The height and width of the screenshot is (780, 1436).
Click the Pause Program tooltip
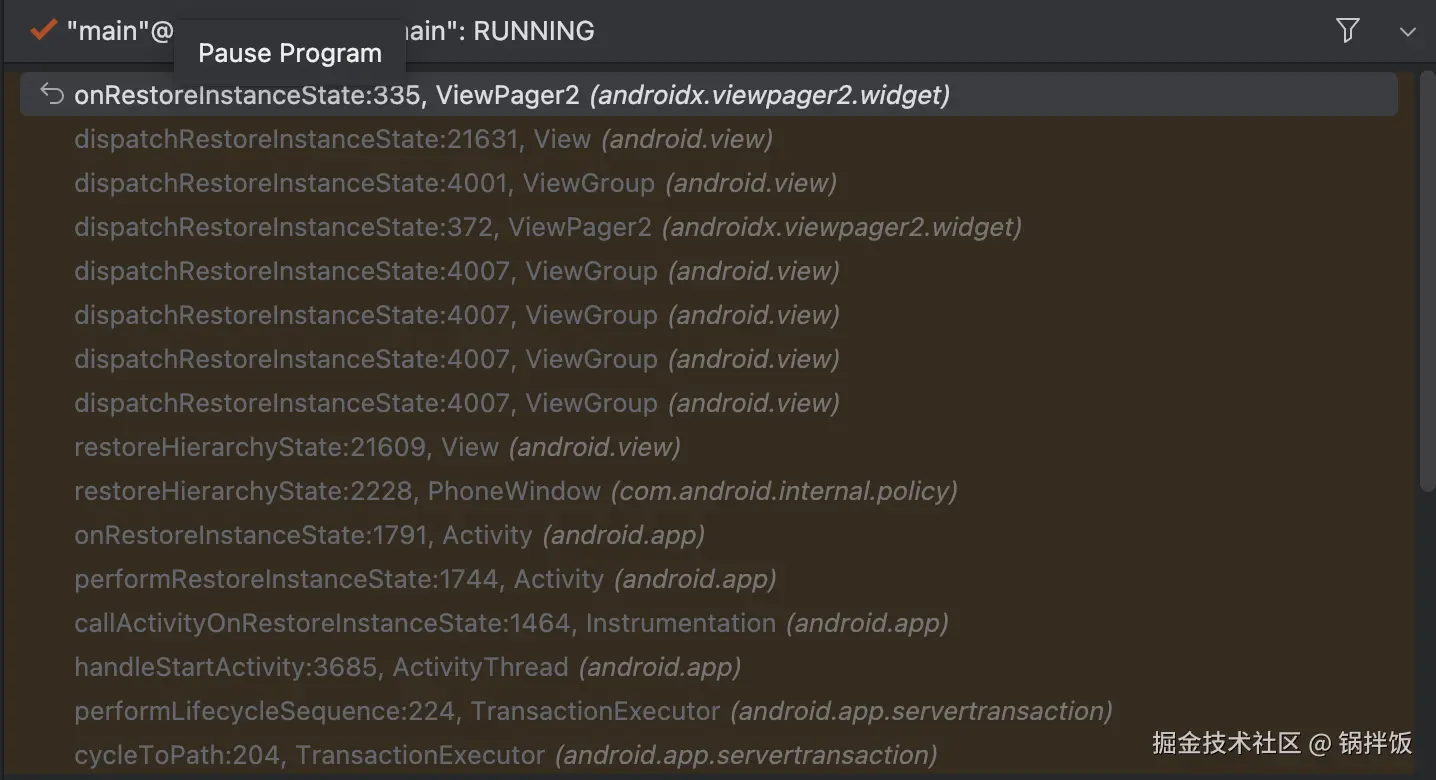(290, 53)
